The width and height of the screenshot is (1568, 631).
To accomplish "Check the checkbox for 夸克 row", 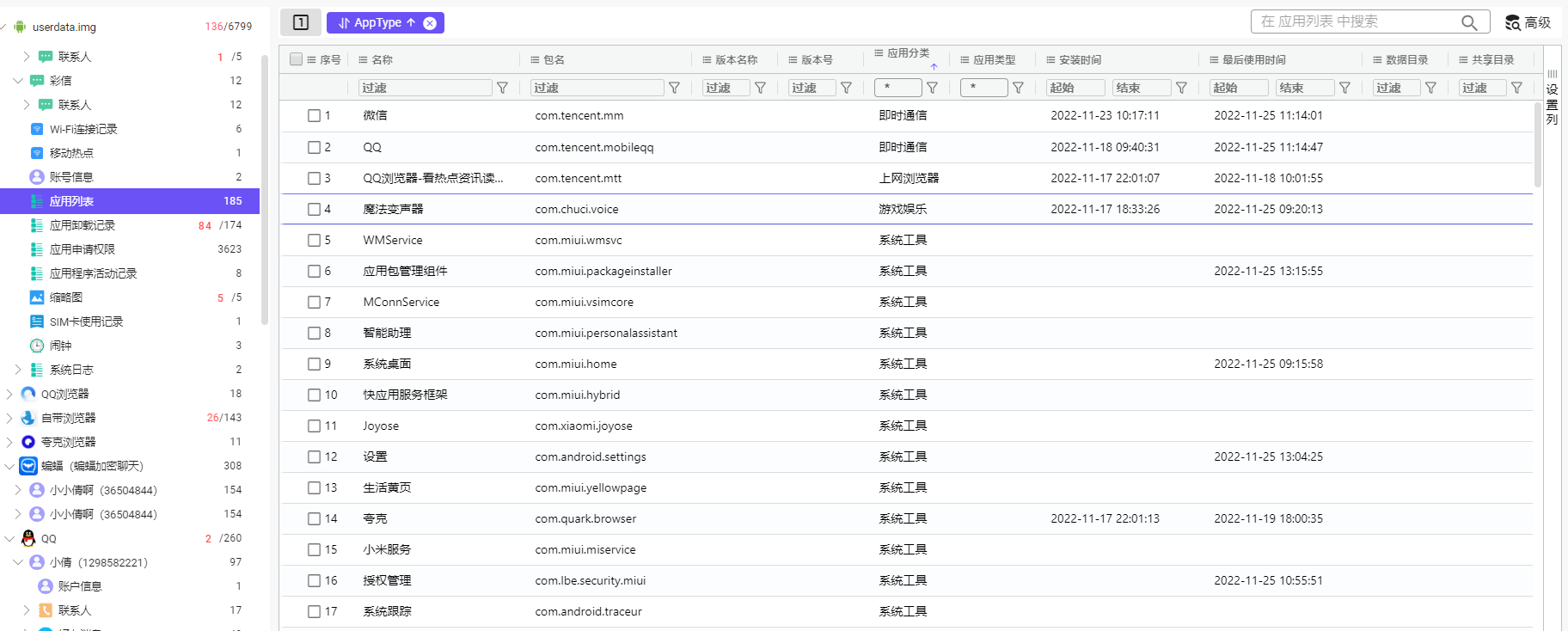I will [315, 518].
